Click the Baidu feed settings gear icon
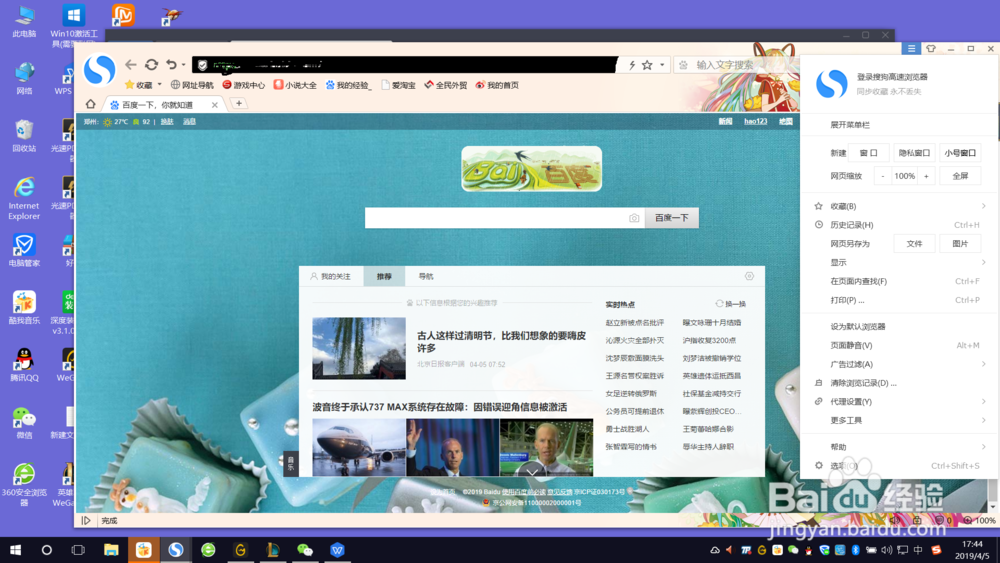Viewport: 1000px width, 563px height. point(749,276)
